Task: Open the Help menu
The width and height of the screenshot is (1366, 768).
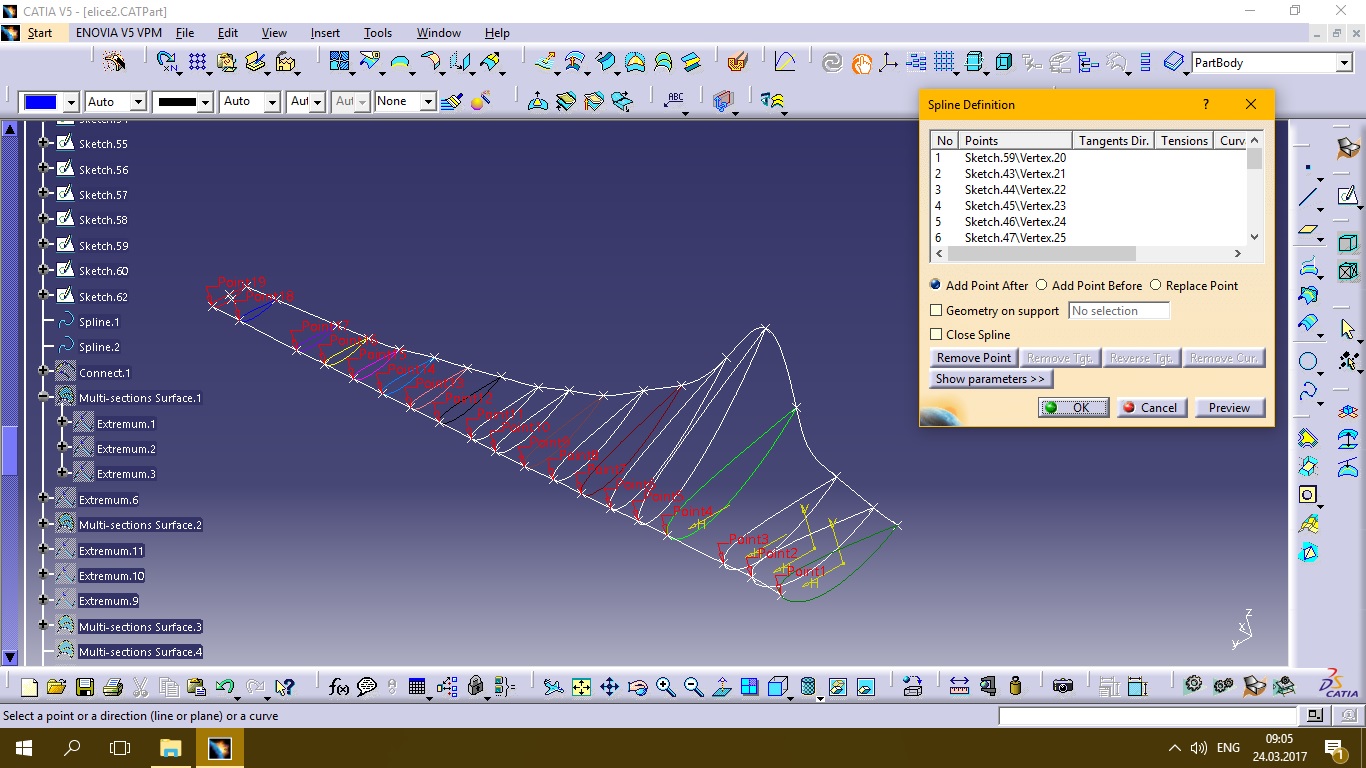Action: 497,33
